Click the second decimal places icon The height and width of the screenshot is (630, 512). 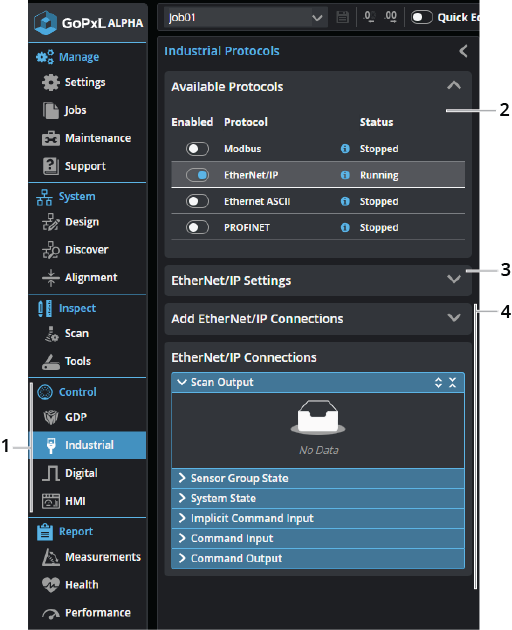[390, 17]
